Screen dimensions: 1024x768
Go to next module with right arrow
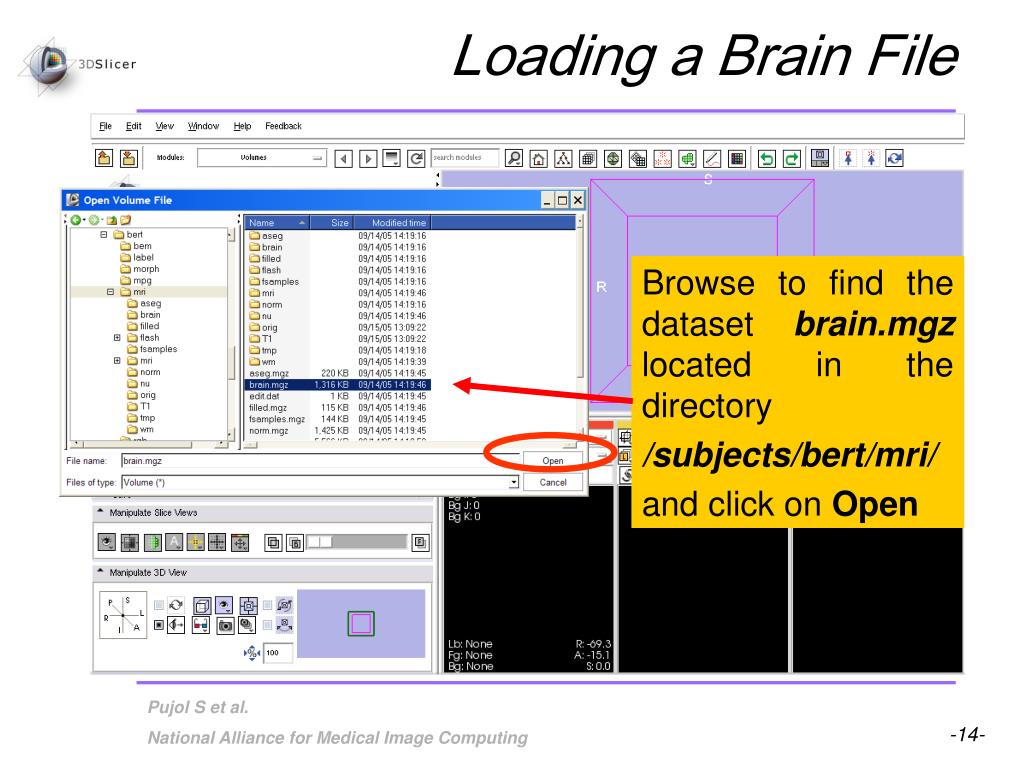pyautogui.click(x=368, y=159)
